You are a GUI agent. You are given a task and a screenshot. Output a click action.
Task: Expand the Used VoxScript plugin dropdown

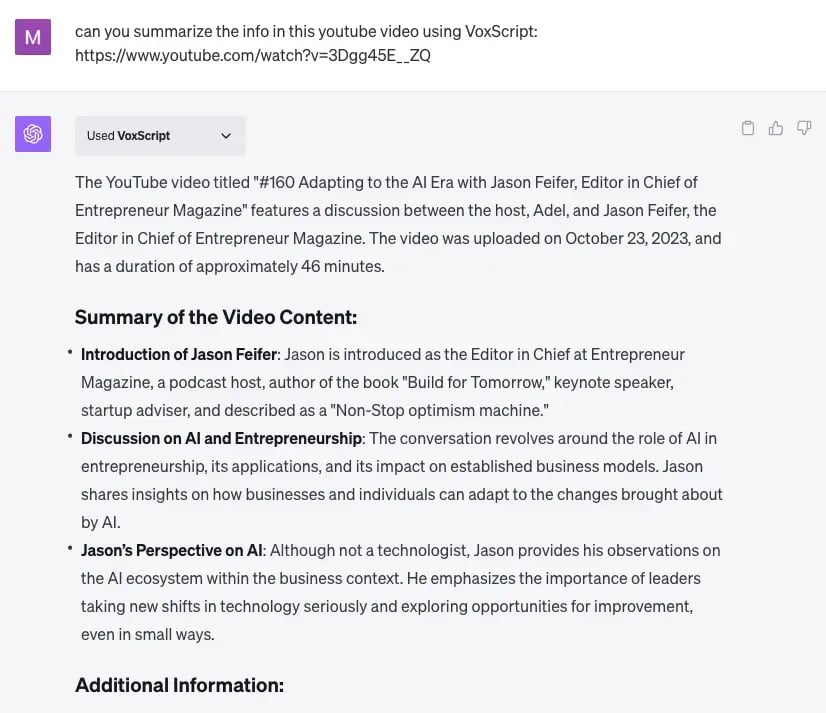(159, 136)
